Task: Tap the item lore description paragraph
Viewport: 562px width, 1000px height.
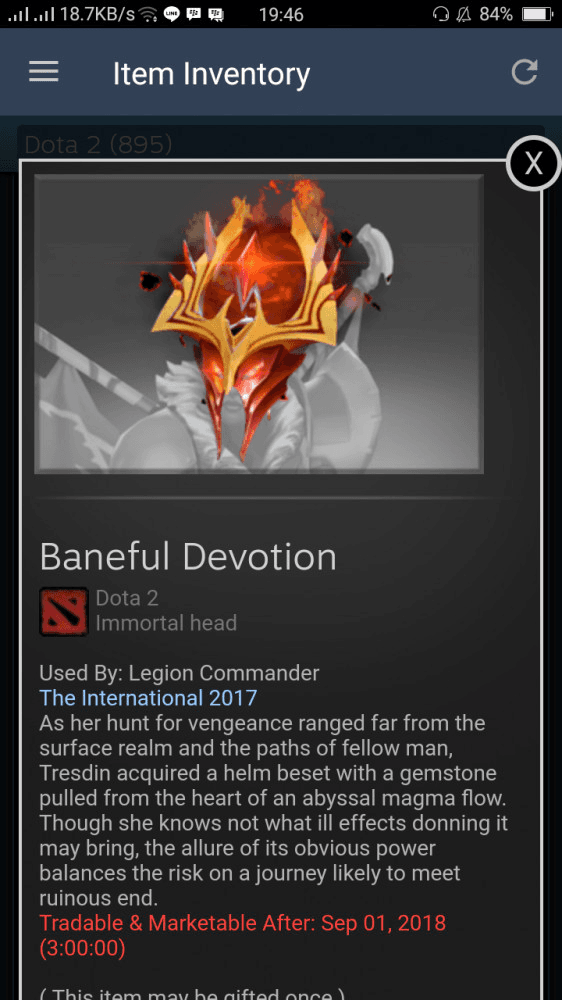Action: coord(274,810)
